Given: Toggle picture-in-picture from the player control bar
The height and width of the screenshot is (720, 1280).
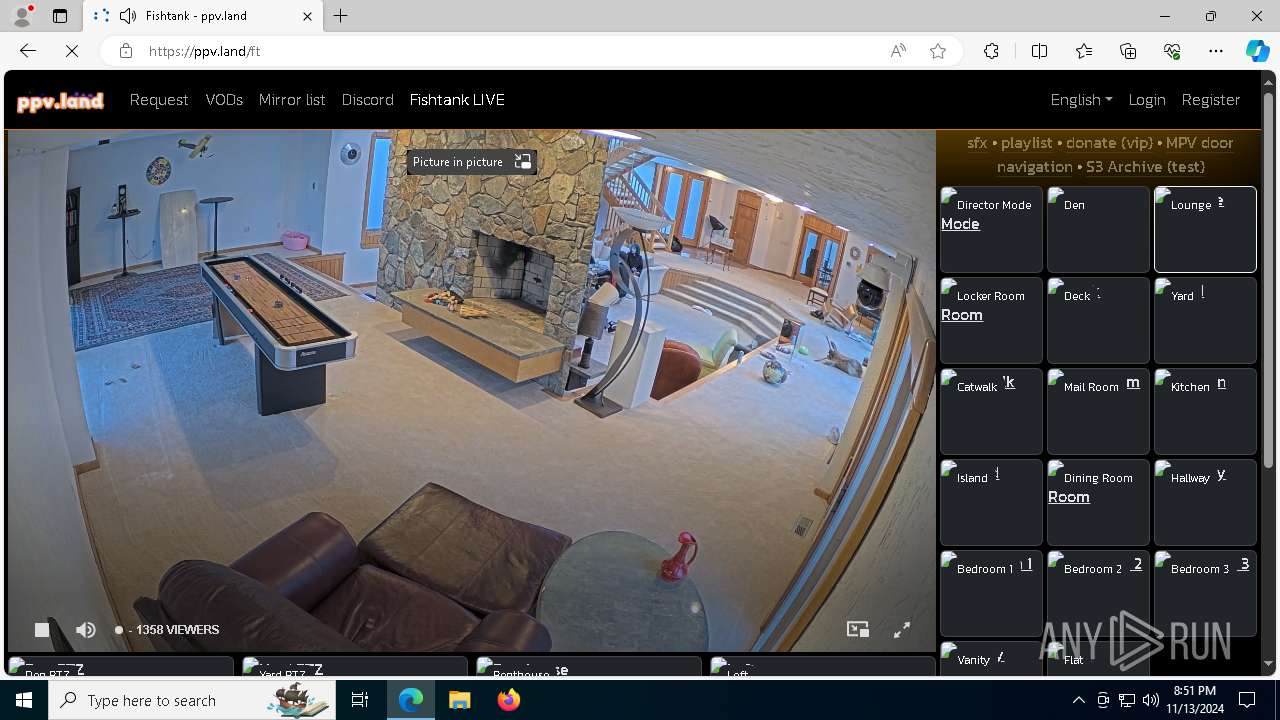Looking at the screenshot, I should 858,629.
